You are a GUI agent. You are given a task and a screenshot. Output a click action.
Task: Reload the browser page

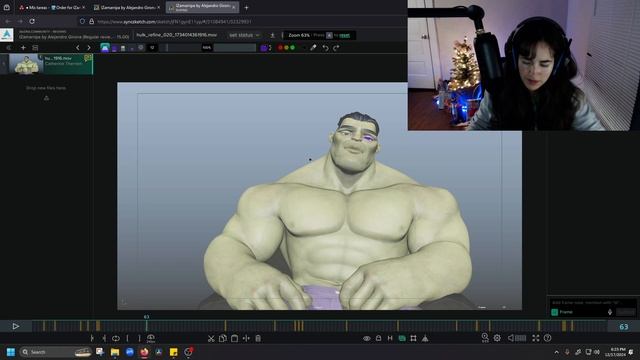tap(32, 21)
